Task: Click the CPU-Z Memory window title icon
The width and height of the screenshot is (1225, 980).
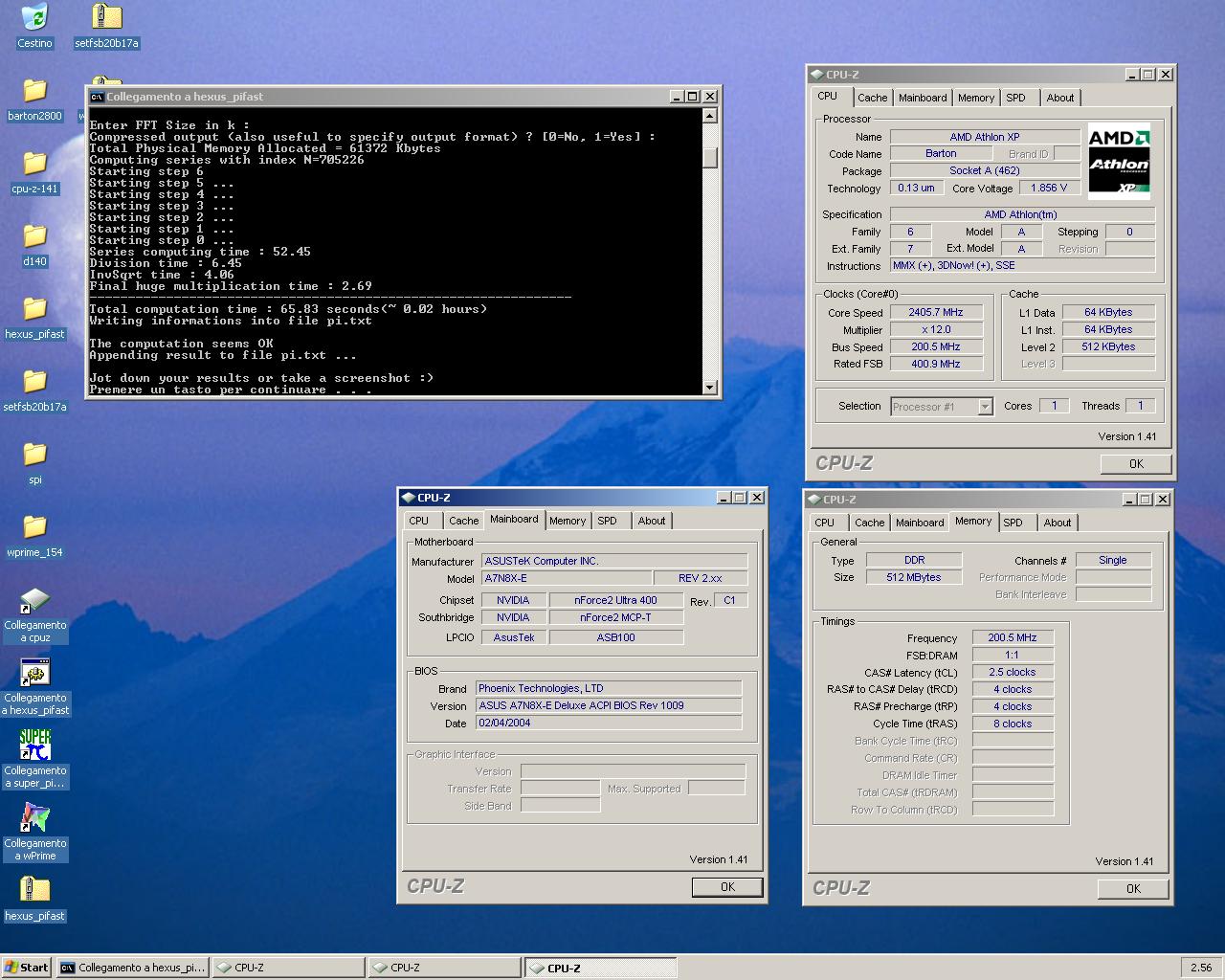Action: point(814,500)
